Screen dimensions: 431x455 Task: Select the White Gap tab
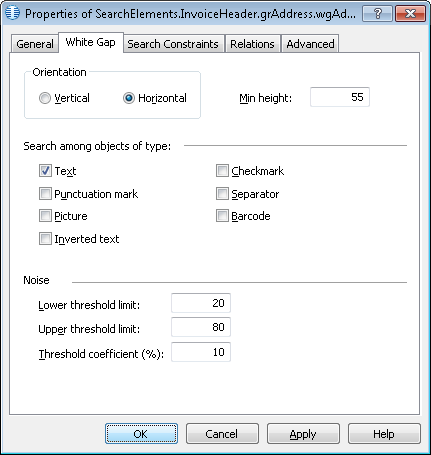tap(91, 42)
